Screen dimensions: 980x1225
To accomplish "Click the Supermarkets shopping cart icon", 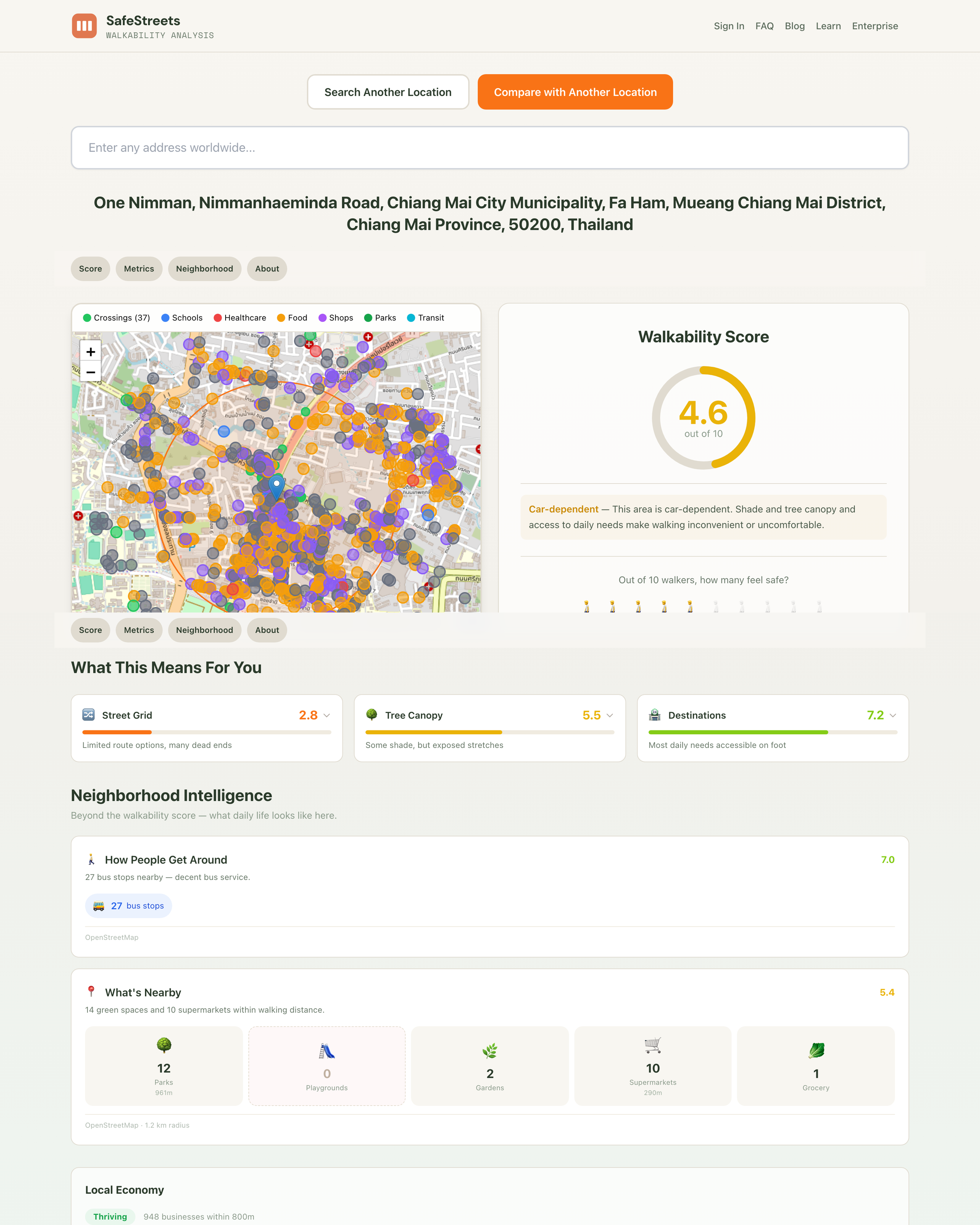I will 652,1045.
